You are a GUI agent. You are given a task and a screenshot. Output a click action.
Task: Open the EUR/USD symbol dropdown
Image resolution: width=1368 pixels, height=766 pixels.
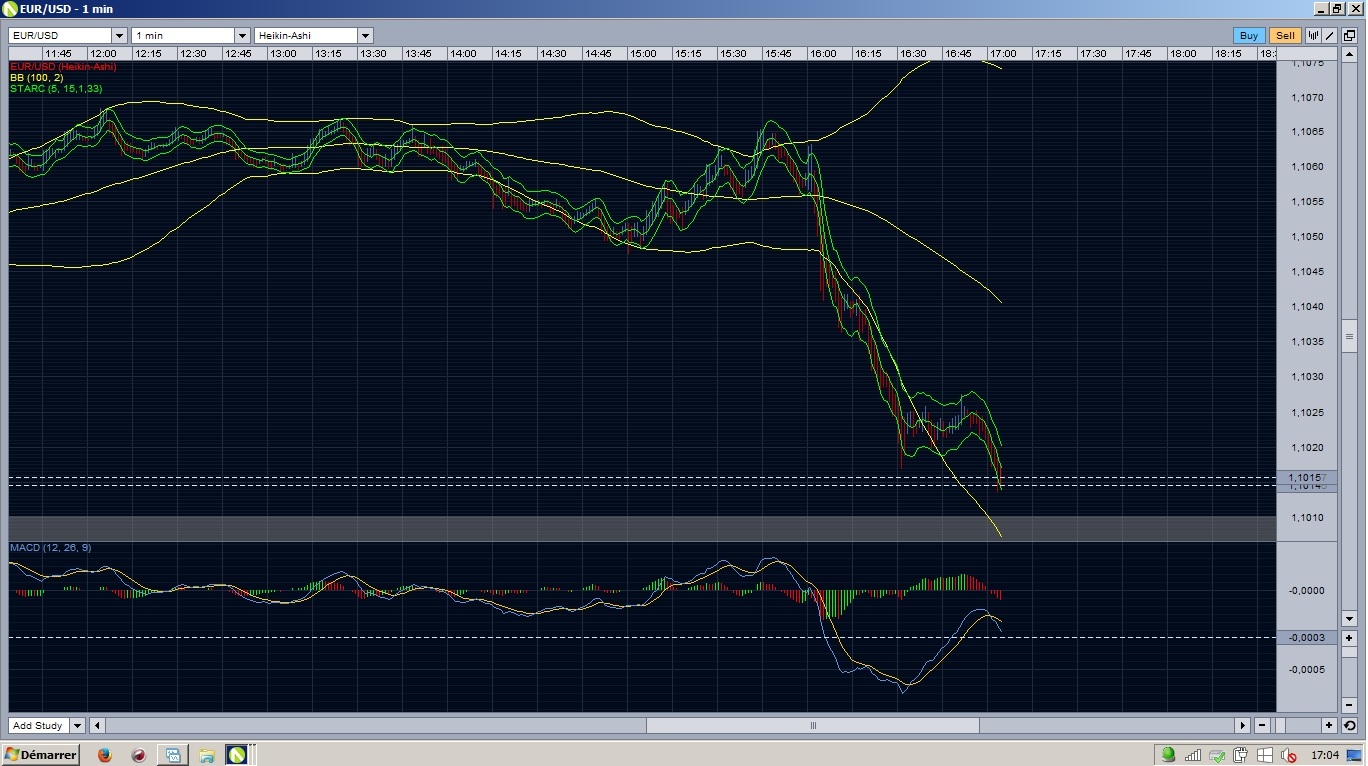118,35
